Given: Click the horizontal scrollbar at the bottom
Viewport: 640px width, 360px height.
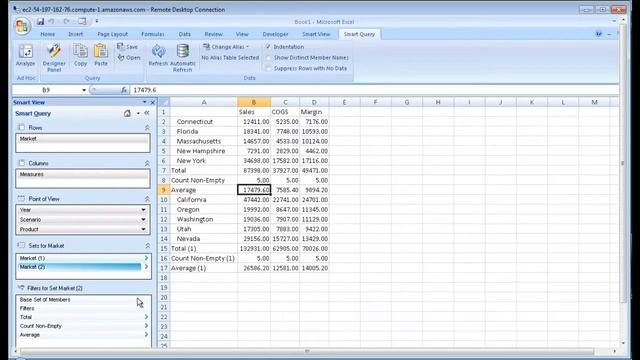Looking at the screenshot, I should click(307, 351).
